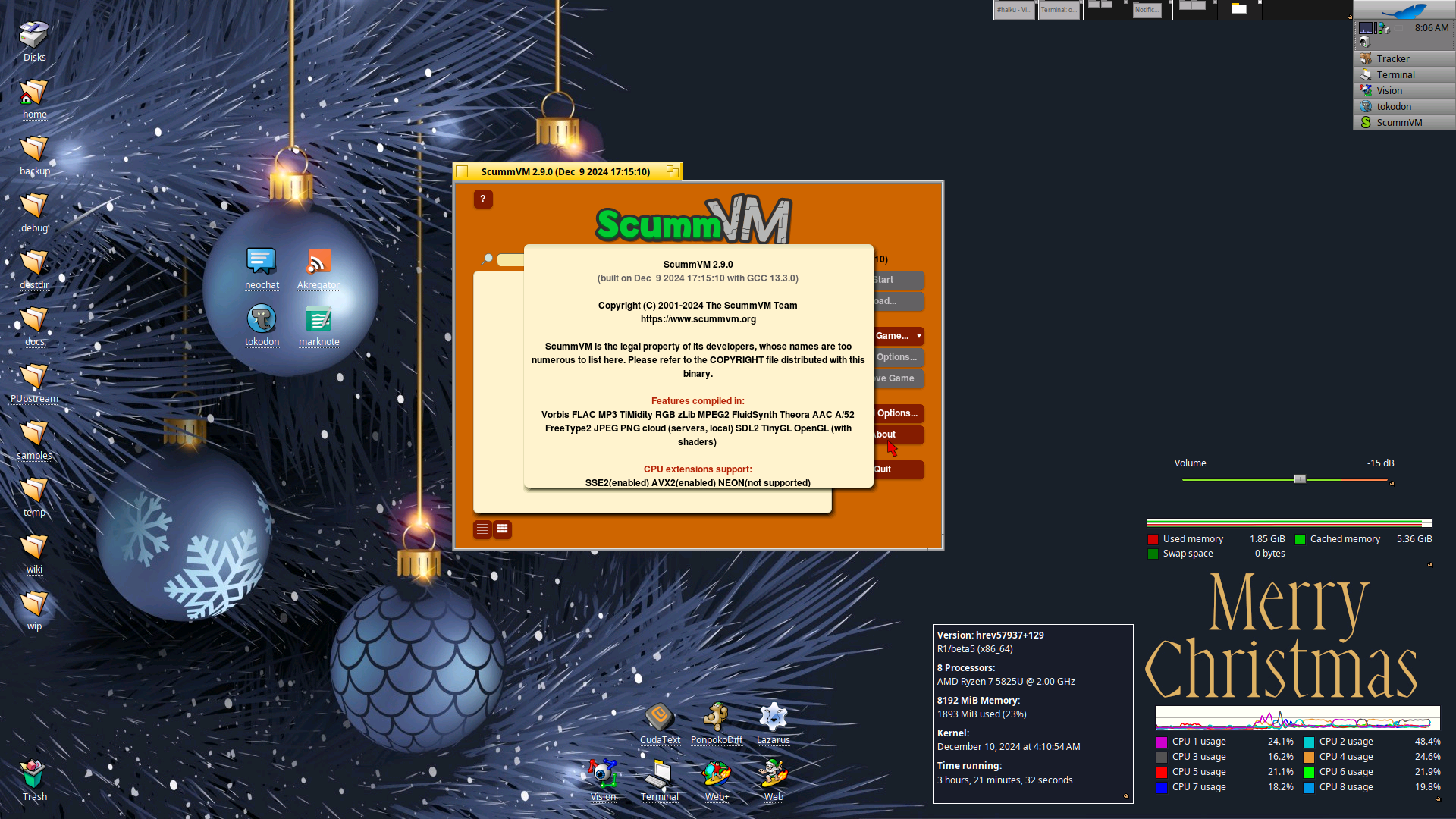Select the docs folder on desktop
Screen dimensions: 1456x819
click(34, 326)
